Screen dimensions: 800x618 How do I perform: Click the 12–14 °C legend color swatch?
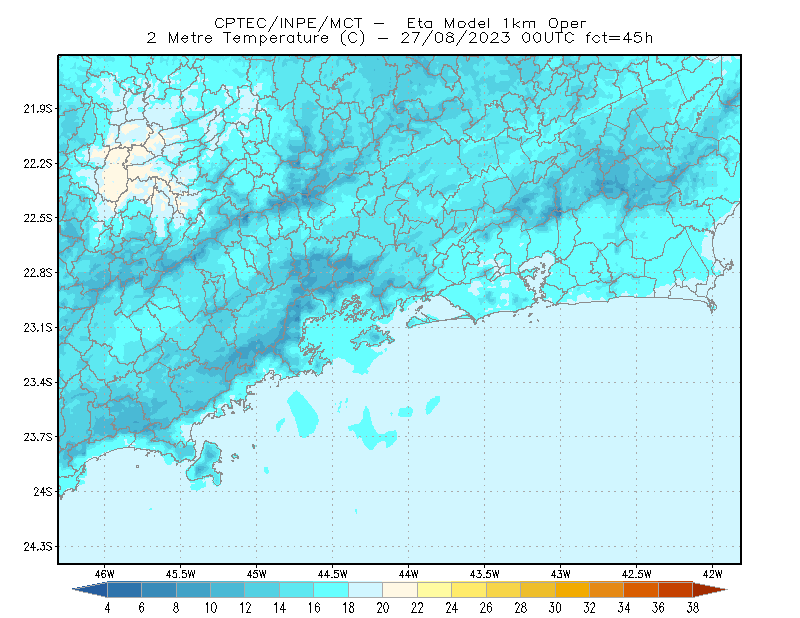point(262,590)
